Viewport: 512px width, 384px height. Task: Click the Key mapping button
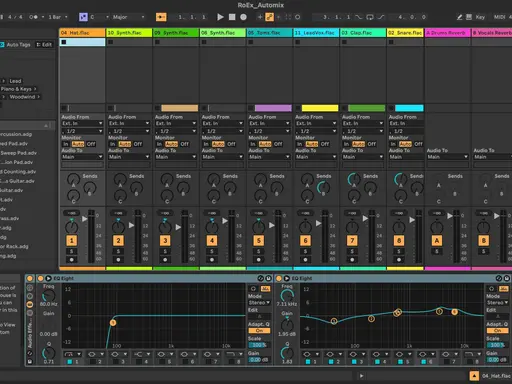480,17
